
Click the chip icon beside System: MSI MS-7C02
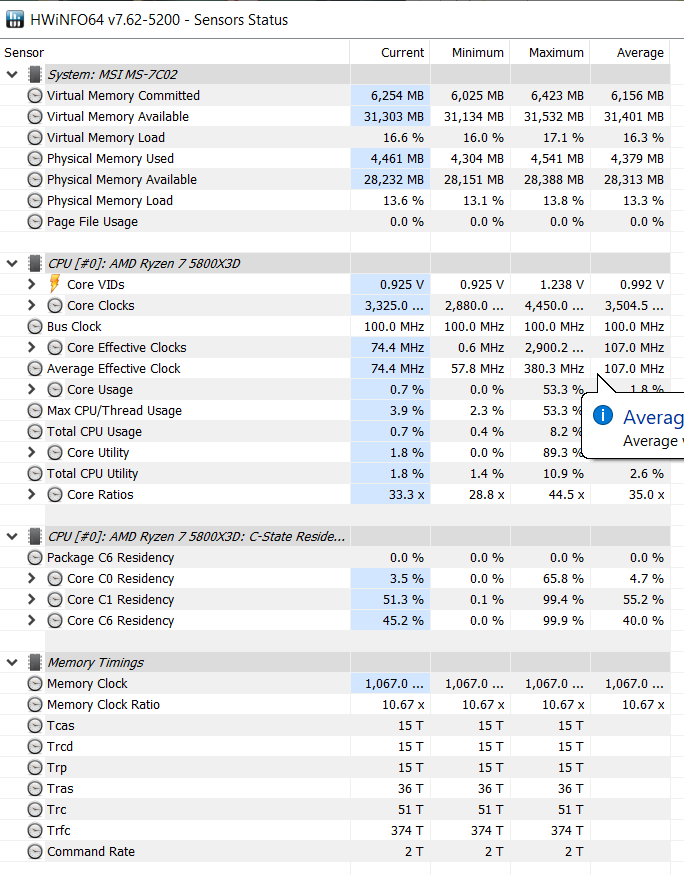point(35,74)
